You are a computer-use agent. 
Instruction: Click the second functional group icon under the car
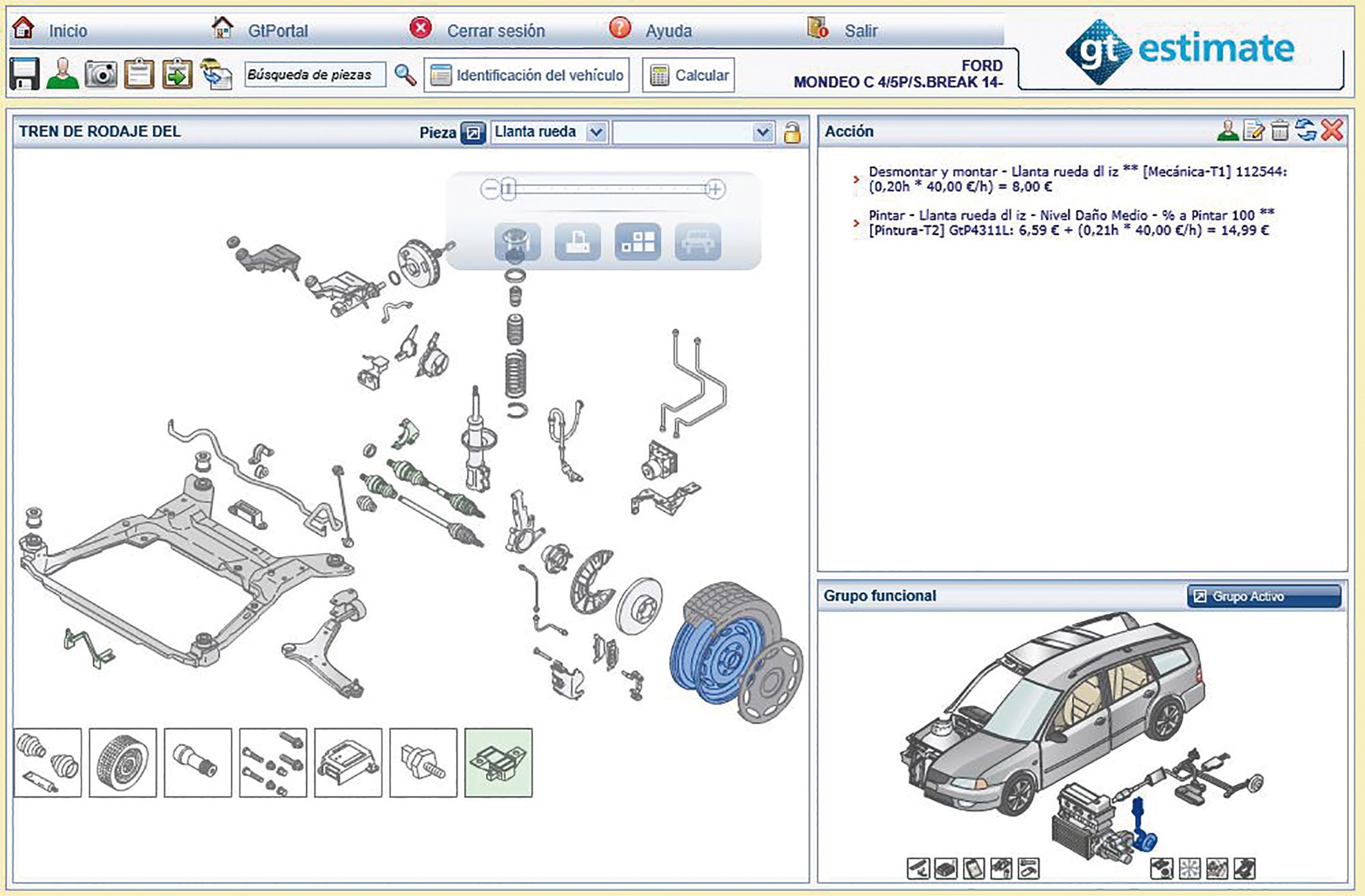point(946,869)
